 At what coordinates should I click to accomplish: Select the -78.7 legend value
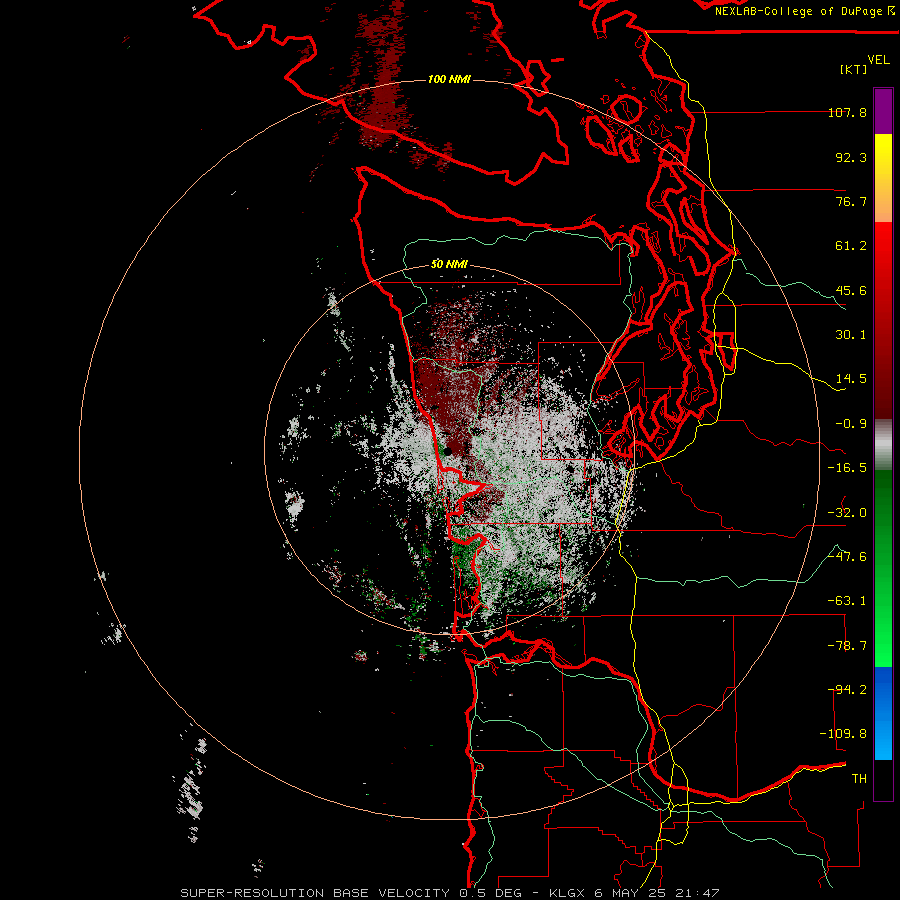[x=847, y=646]
